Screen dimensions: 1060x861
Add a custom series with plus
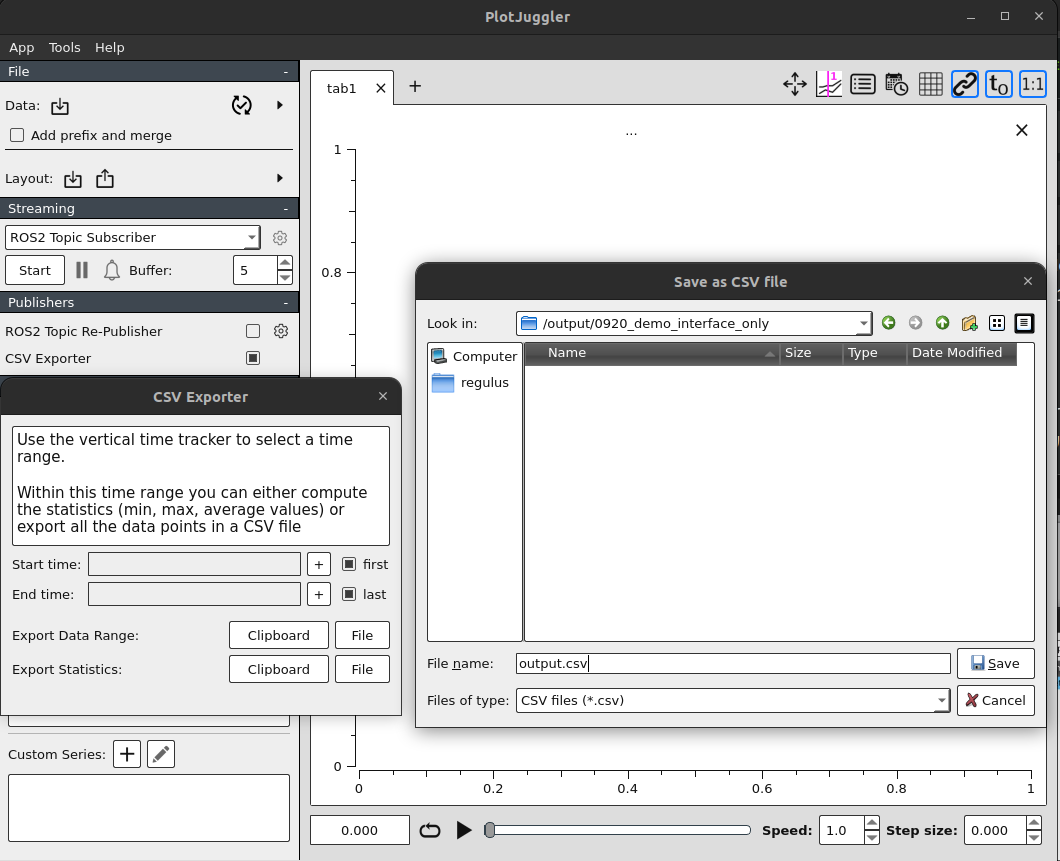coord(127,754)
